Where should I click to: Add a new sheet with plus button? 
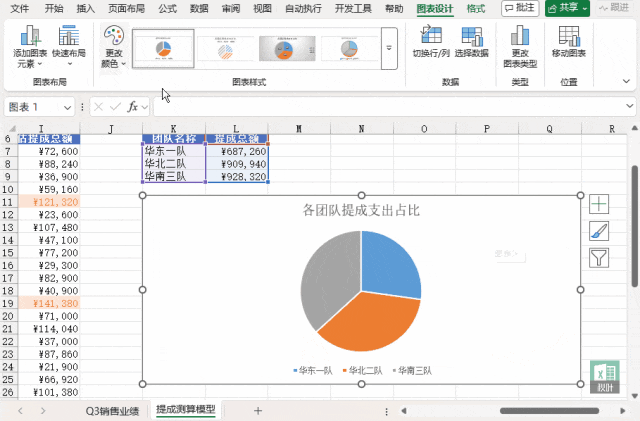click(x=257, y=410)
